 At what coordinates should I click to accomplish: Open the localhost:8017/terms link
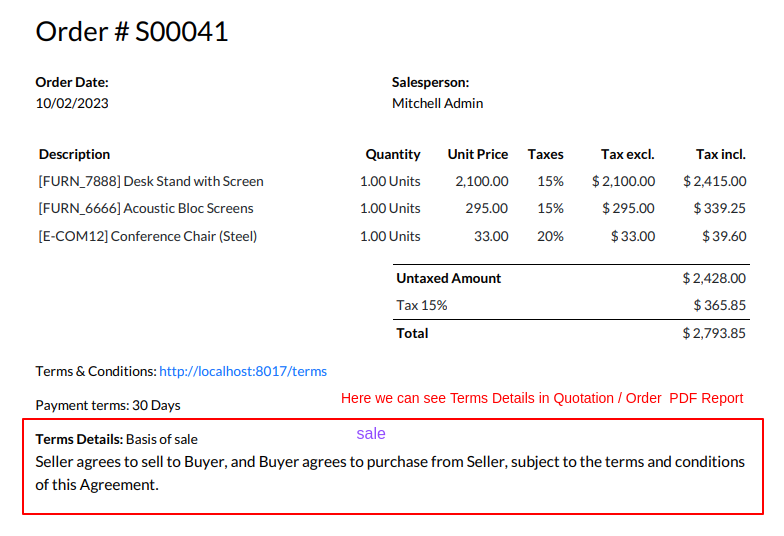pyautogui.click(x=243, y=371)
